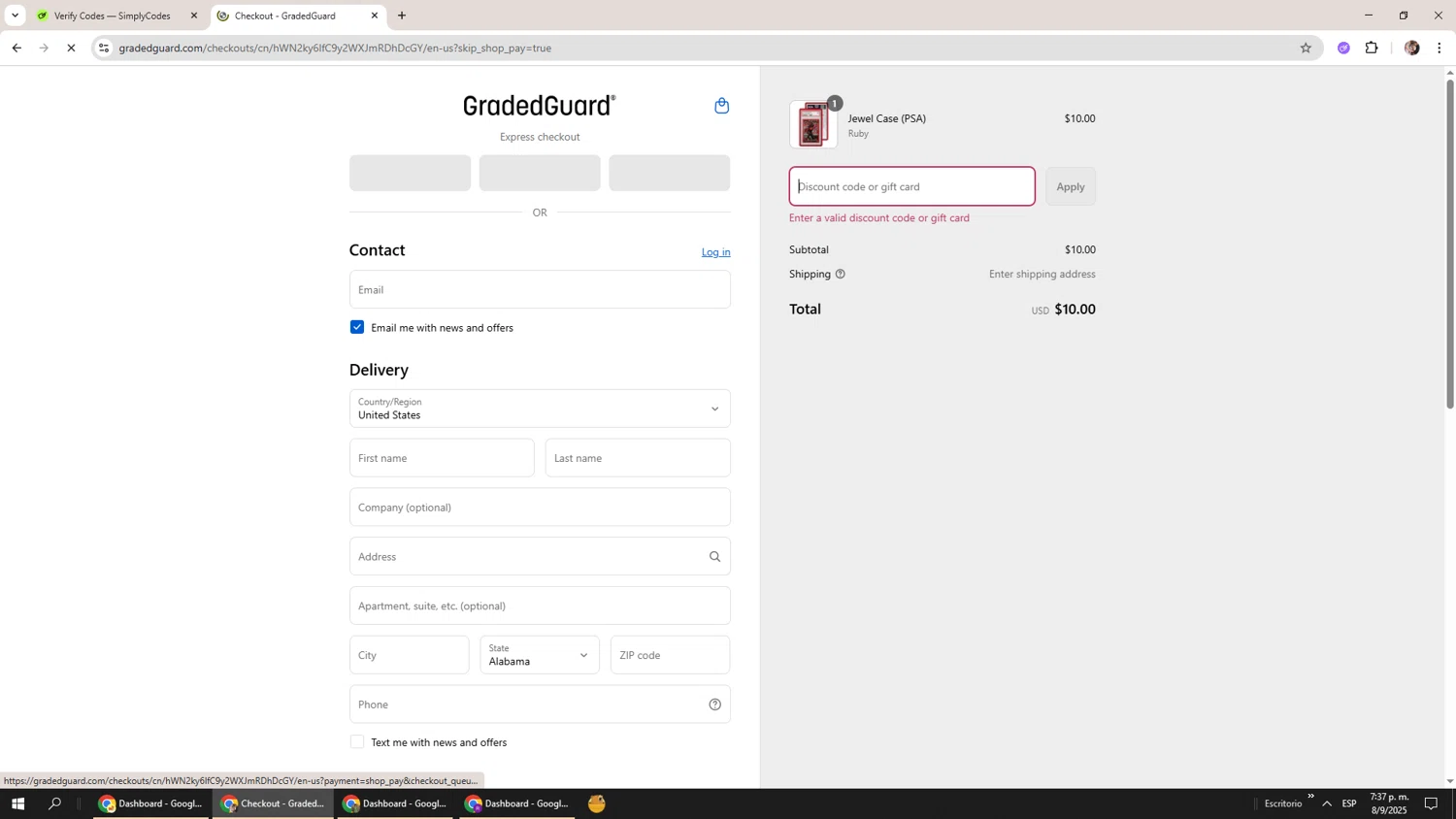Focus the Company optional field
1456x819 pixels.
(540, 508)
